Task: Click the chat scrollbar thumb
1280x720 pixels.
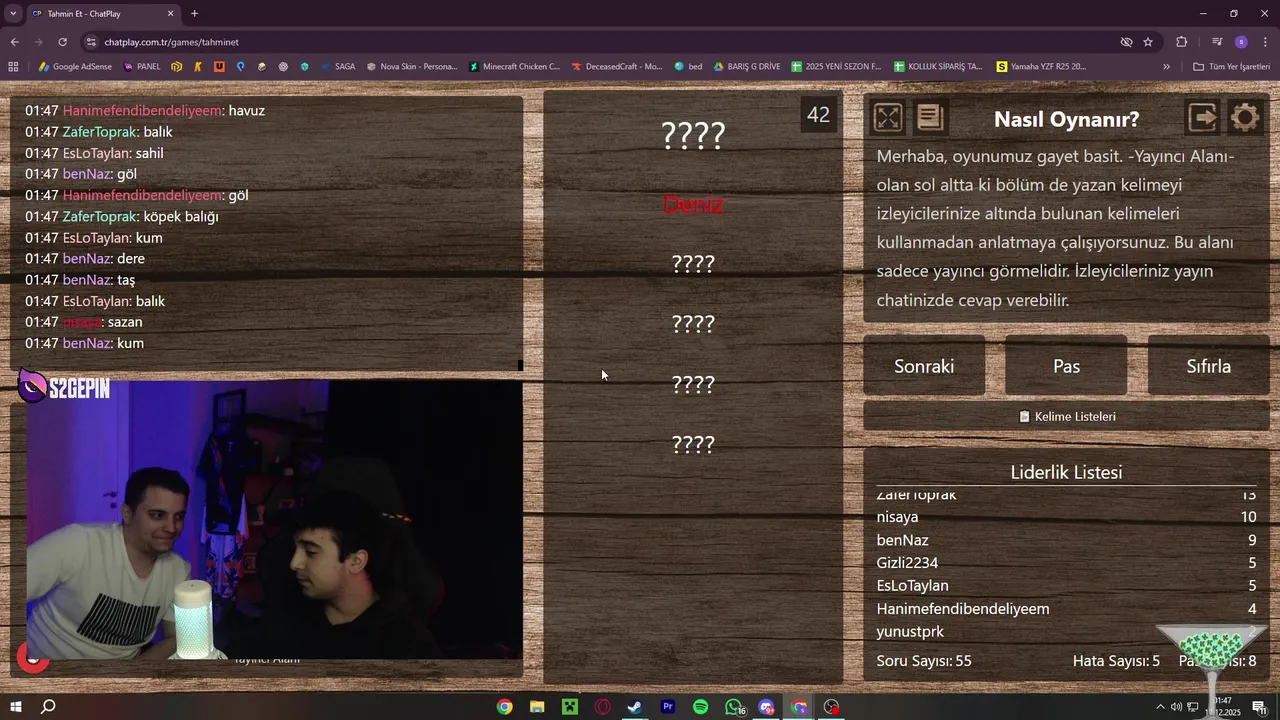Action: click(x=520, y=365)
